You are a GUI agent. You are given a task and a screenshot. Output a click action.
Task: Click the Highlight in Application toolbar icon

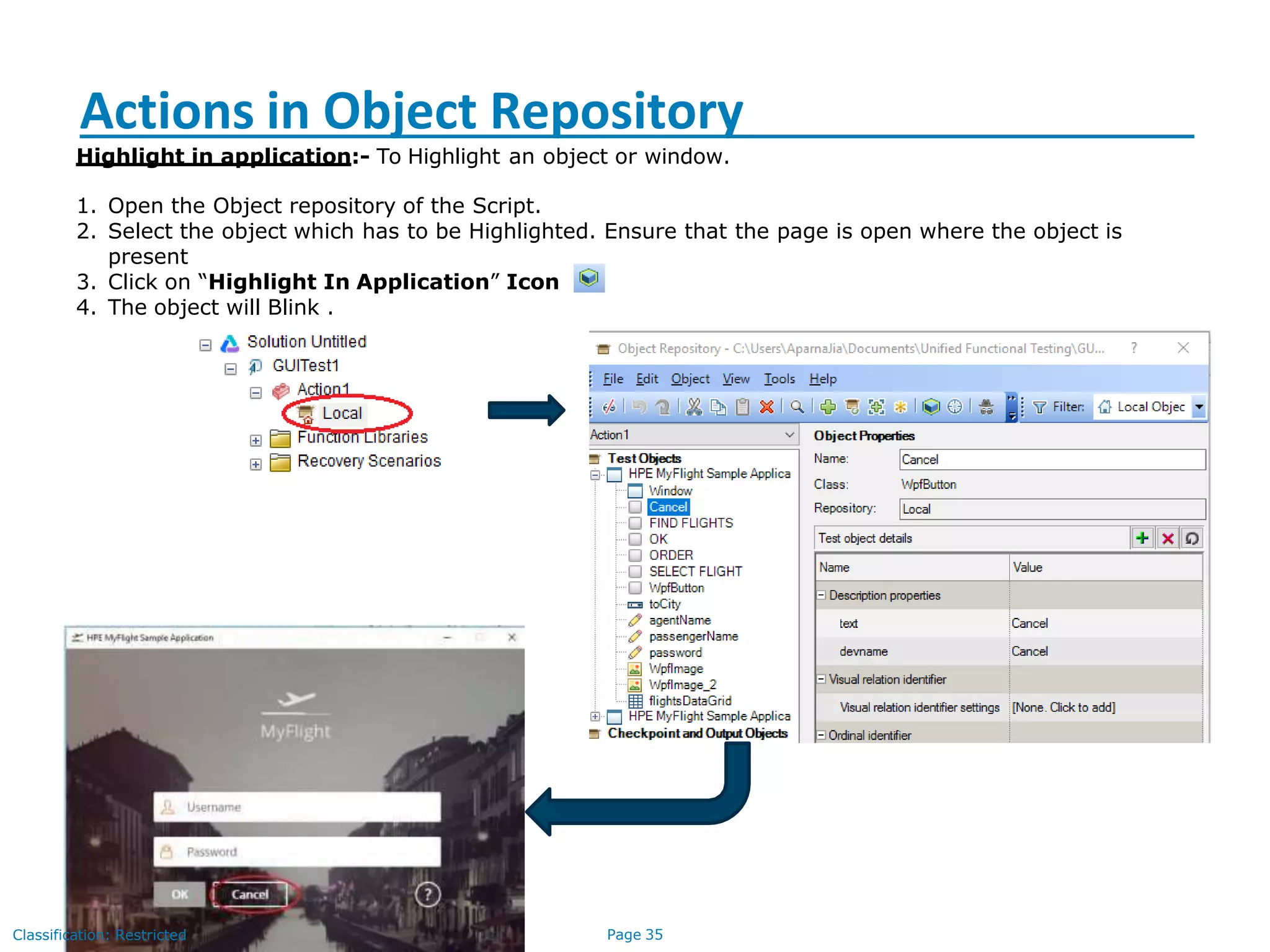(931, 407)
